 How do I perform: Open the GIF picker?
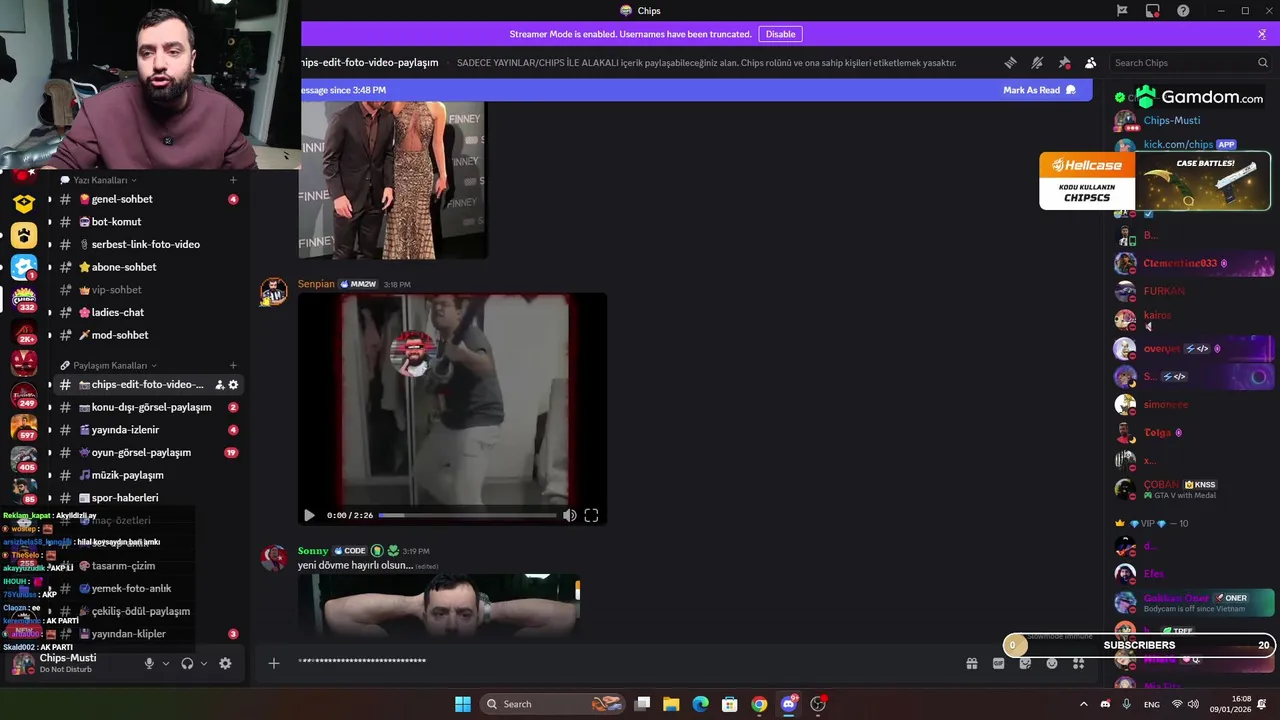[998, 663]
